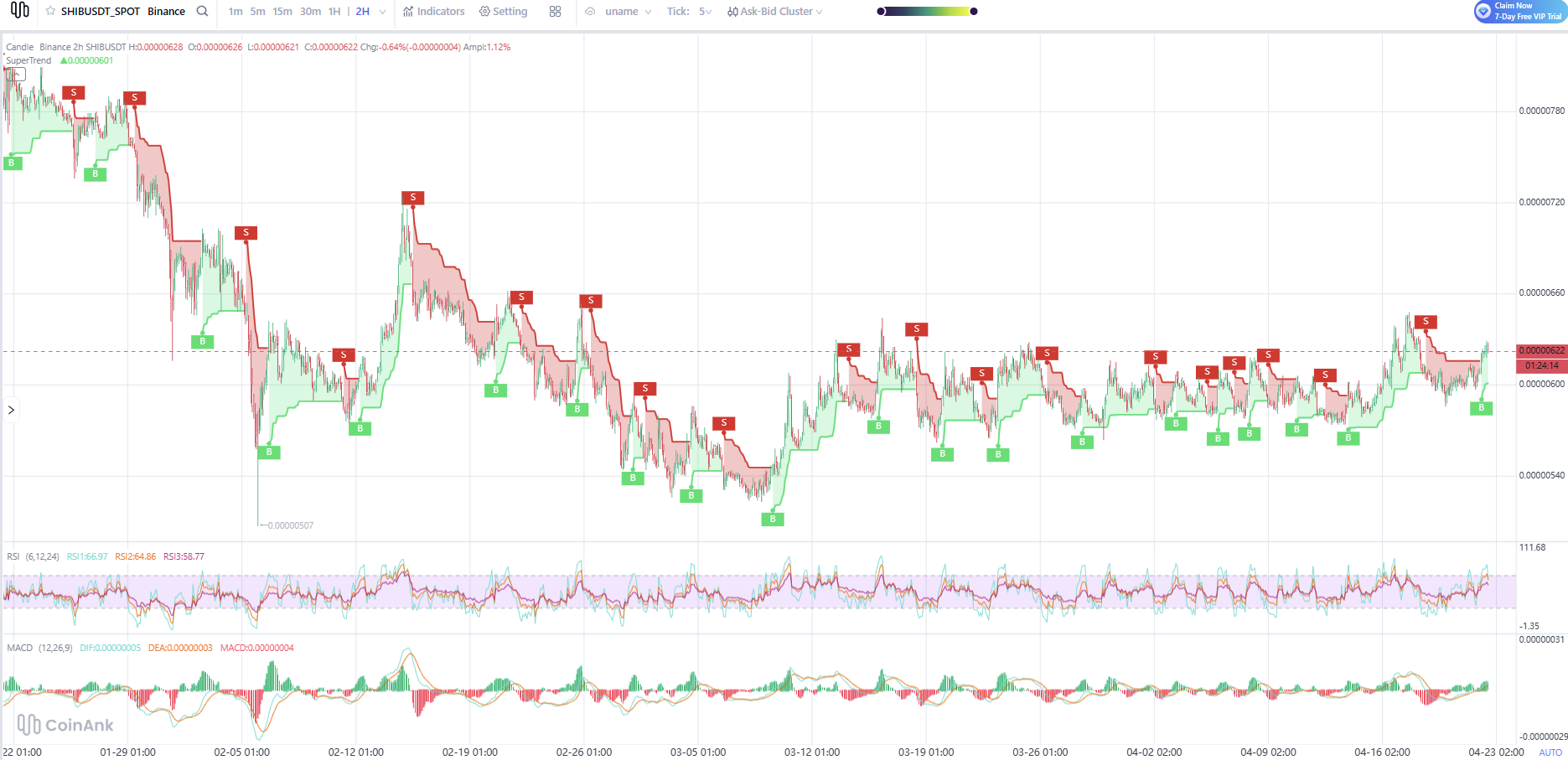
Task: Star SHIBUSDT_SPOT as favorite
Action: (50, 11)
